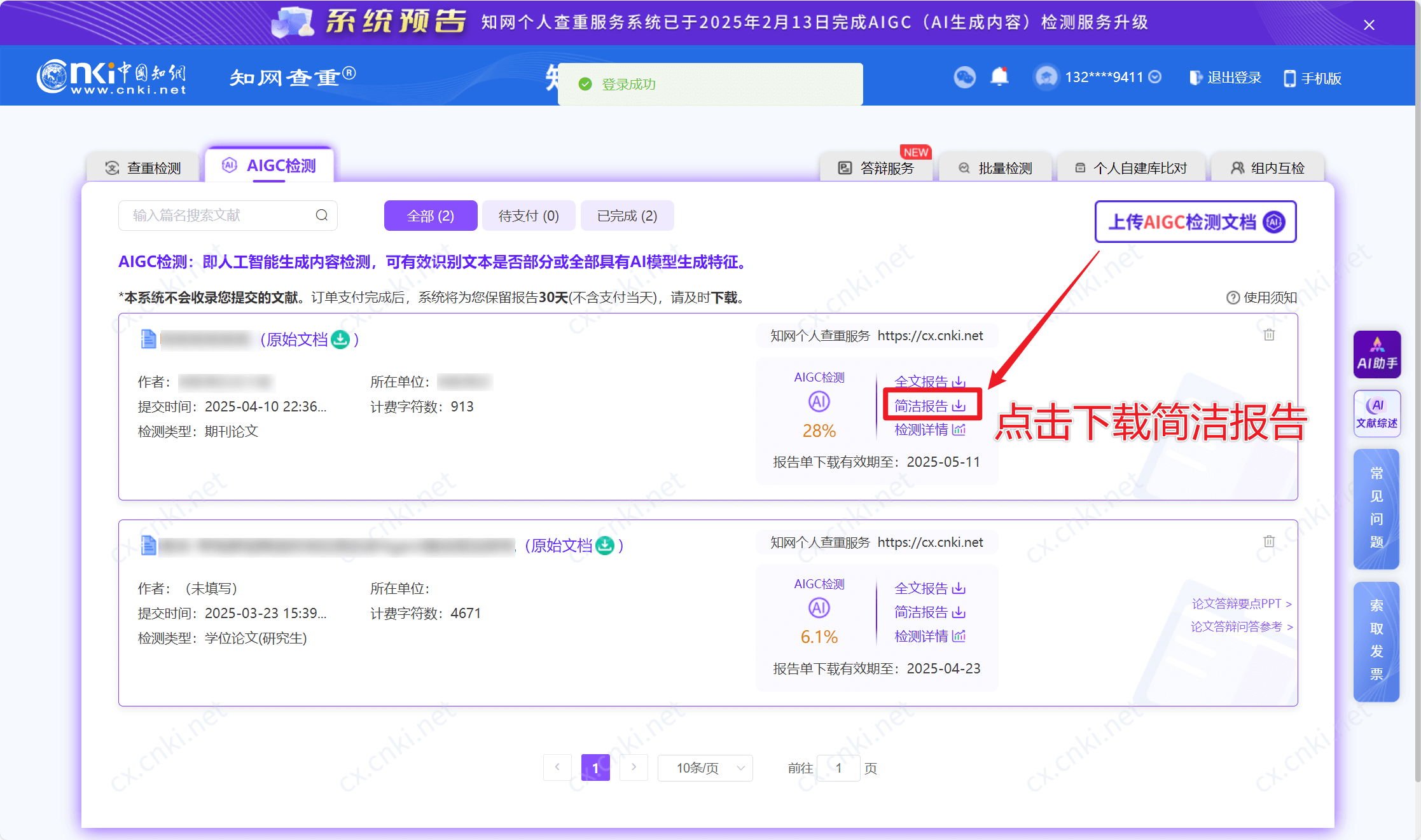Open 索取发票 sidebar panel

pos(1376,642)
